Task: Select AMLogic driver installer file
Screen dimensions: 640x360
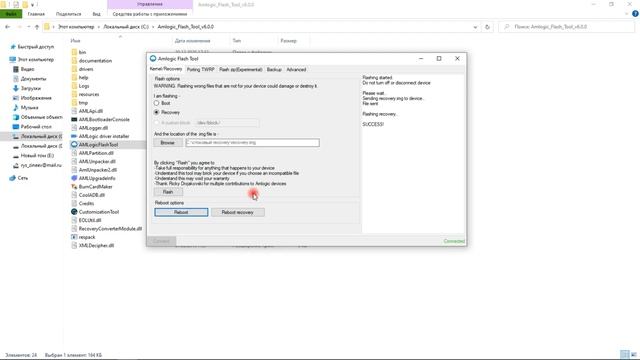Action: click(104, 136)
